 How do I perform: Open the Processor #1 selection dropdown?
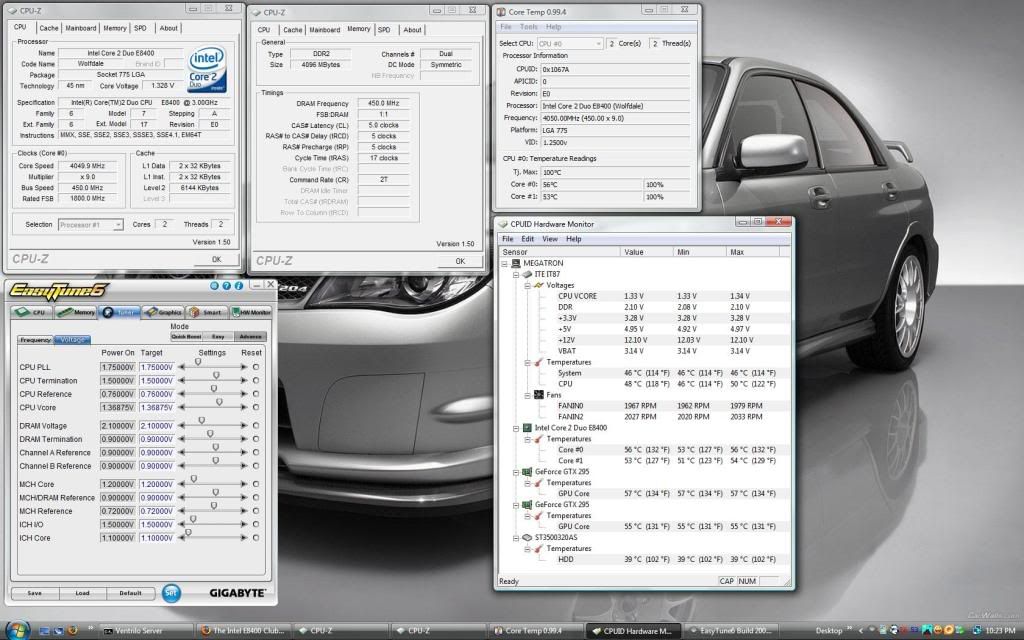click(x=90, y=225)
